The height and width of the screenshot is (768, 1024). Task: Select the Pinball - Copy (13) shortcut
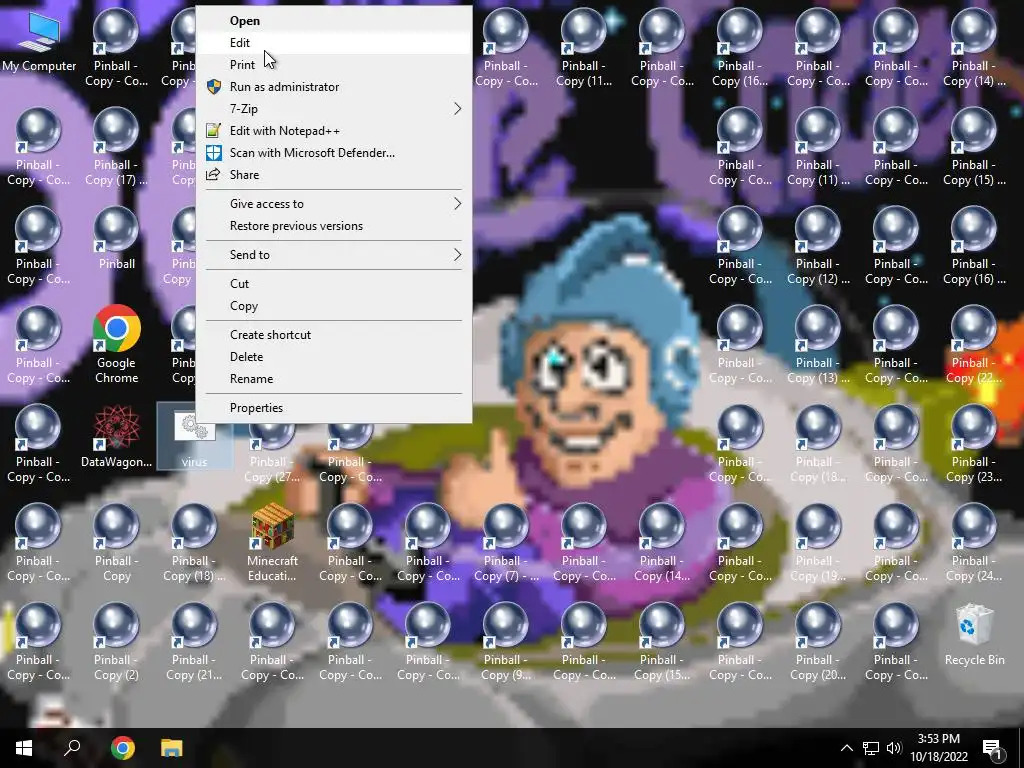click(x=818, y=344)
